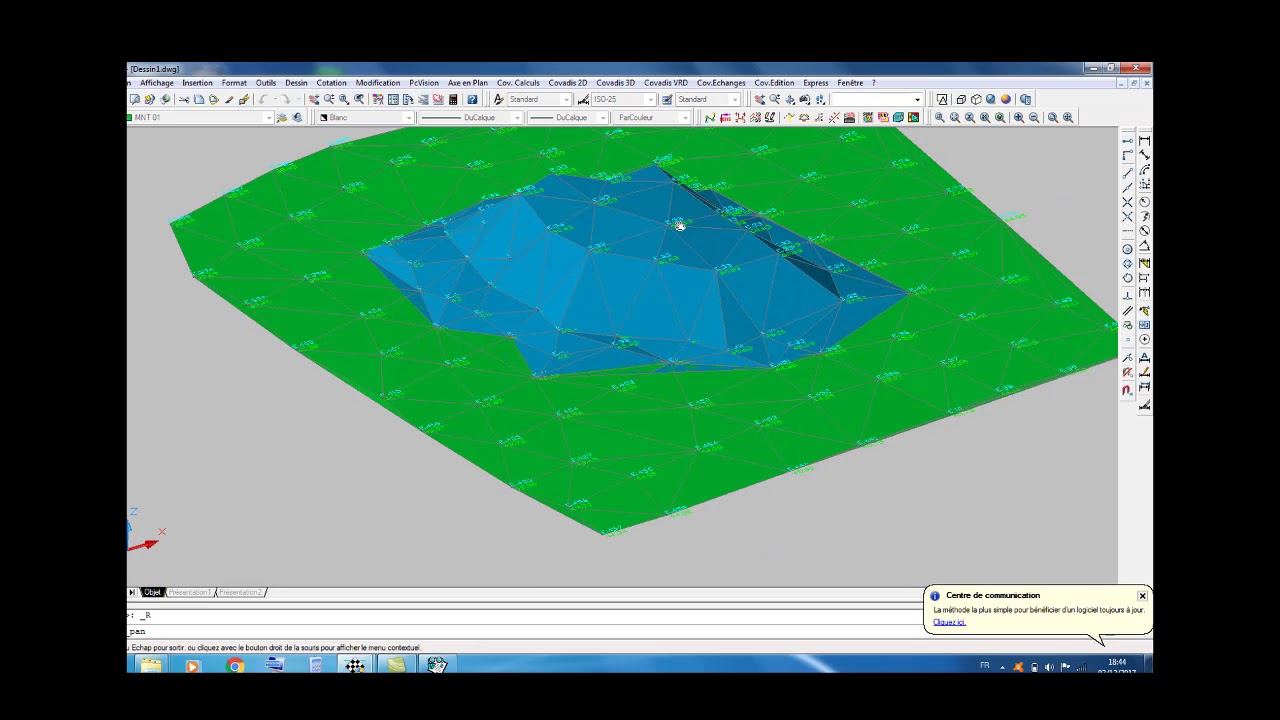
Task: Click the Cliquez ici link
Action: click(x=949, y=622)
